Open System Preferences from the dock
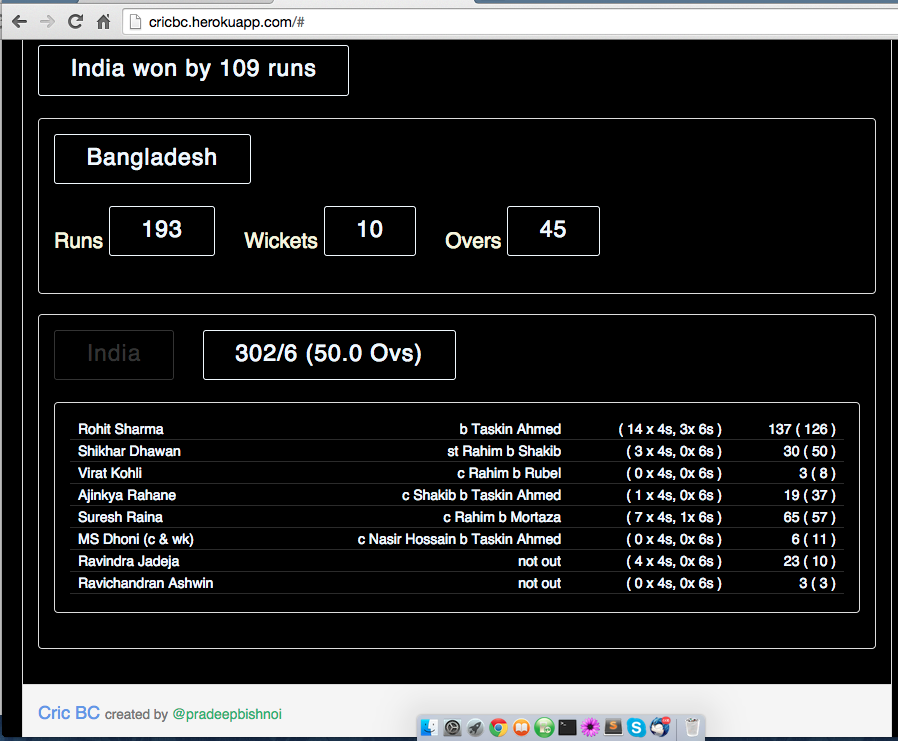 tap(452, 727)
